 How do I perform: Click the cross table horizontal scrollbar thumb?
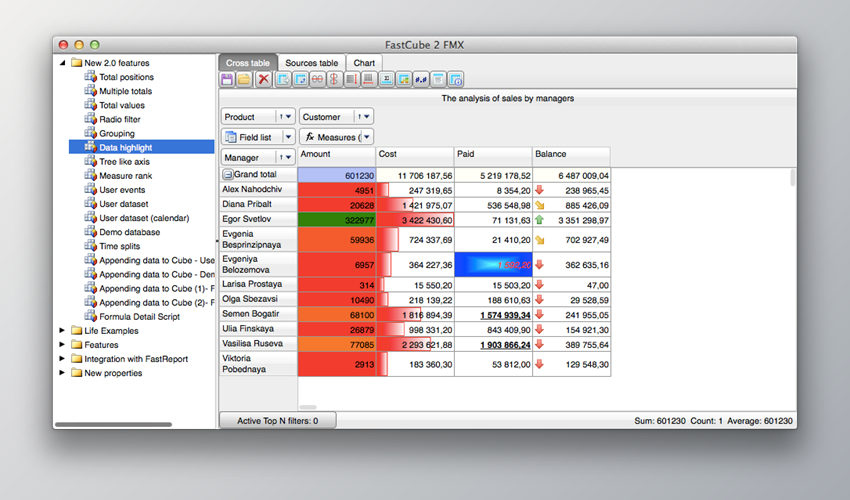click(308, 407)
